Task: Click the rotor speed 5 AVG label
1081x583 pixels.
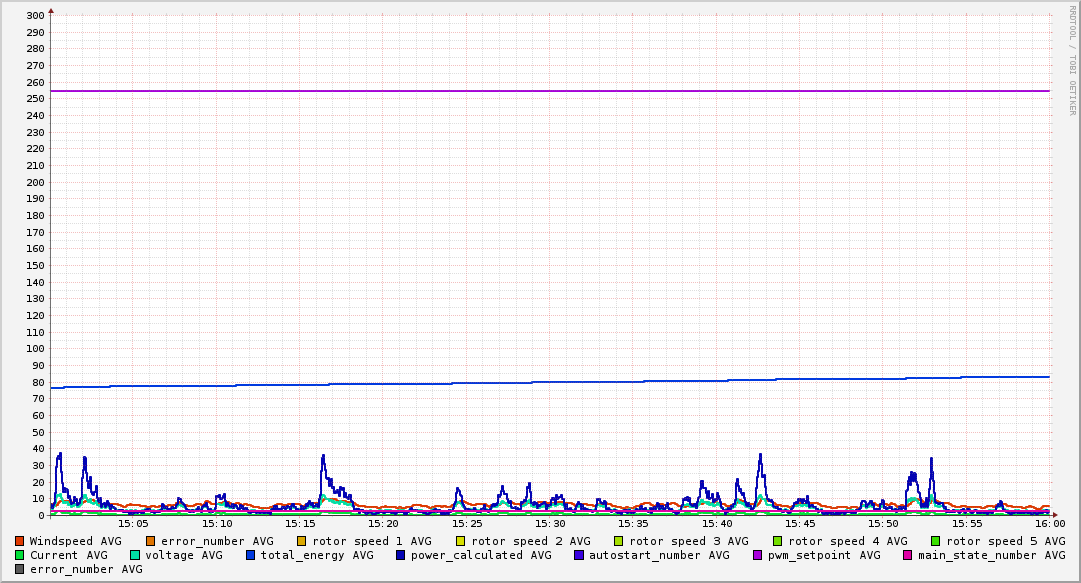Action: tap(1006, 541)
